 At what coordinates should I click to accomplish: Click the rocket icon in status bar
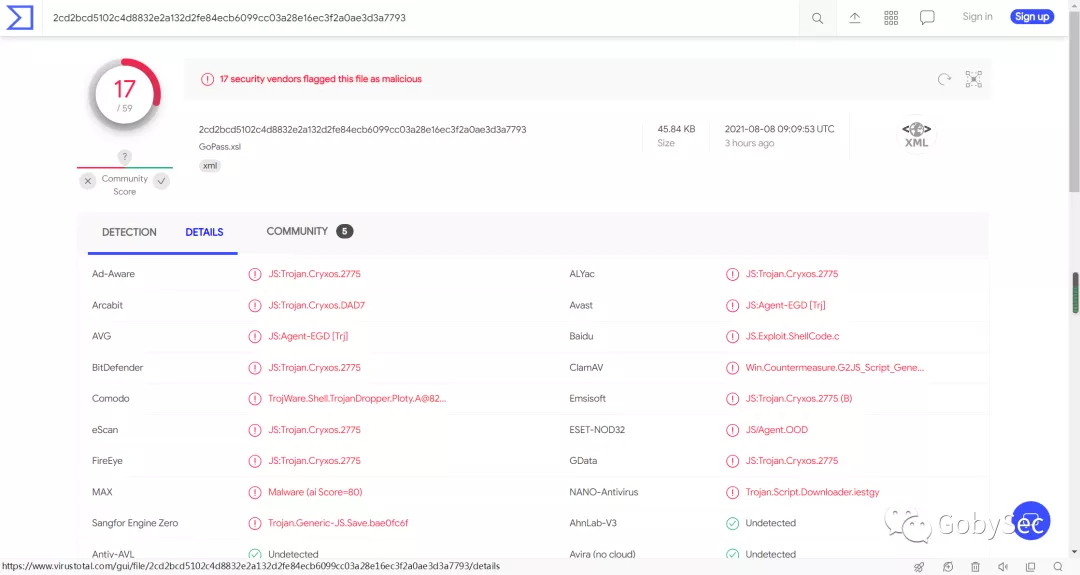pyautogui.click(x=919, y=567)
